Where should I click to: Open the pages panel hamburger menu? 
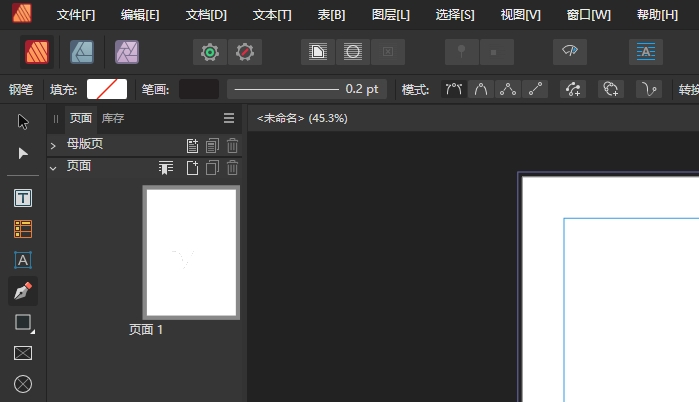click(229, 118)
